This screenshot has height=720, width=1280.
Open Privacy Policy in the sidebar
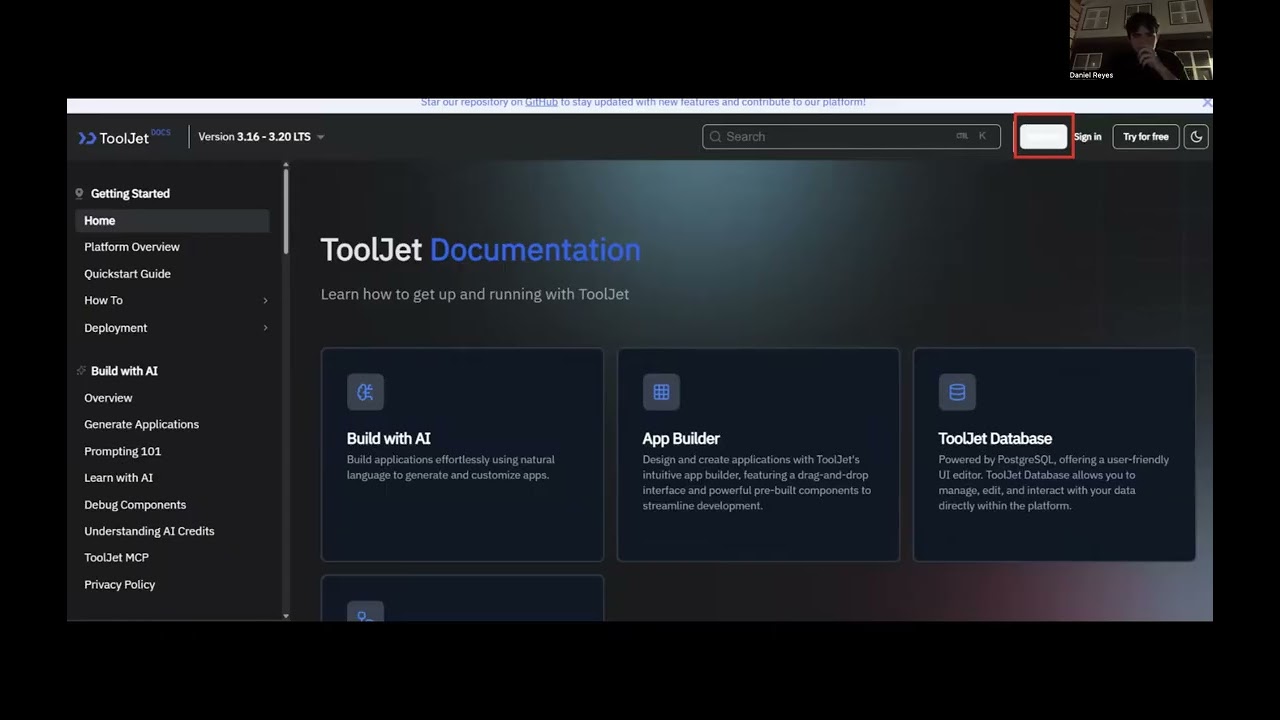(119, 585)
